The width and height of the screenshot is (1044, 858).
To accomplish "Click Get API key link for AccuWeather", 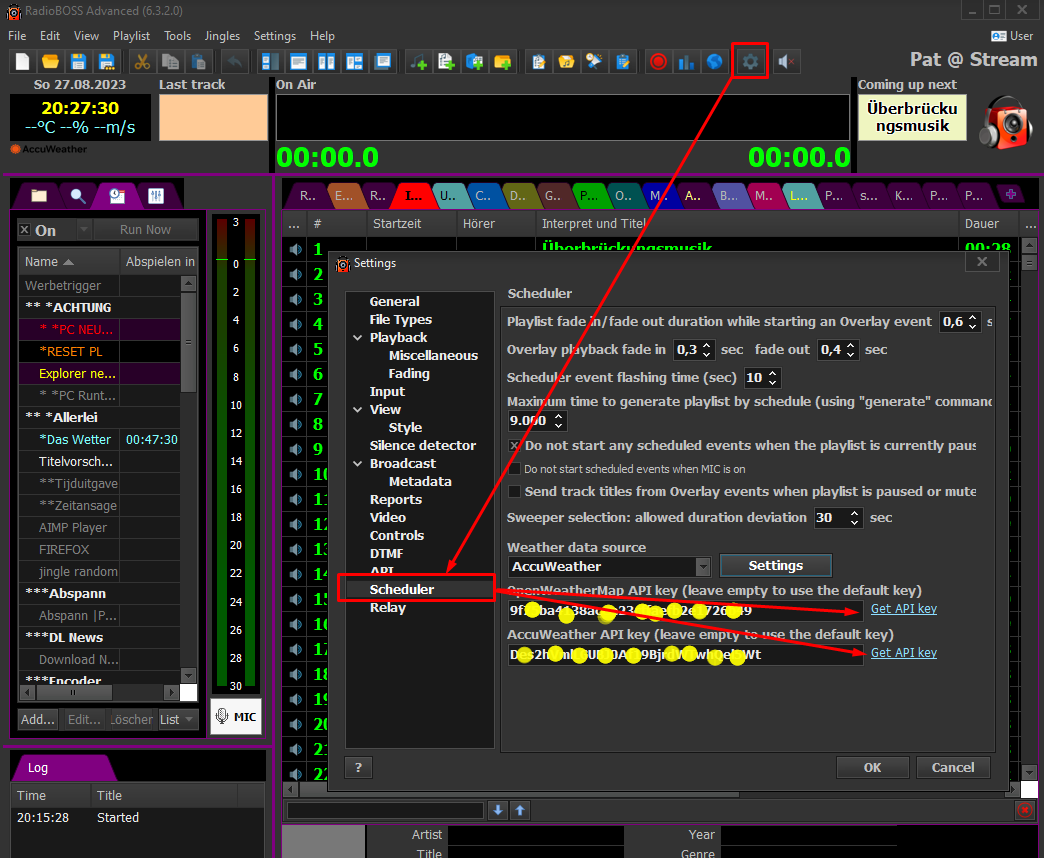I will 903,653.
